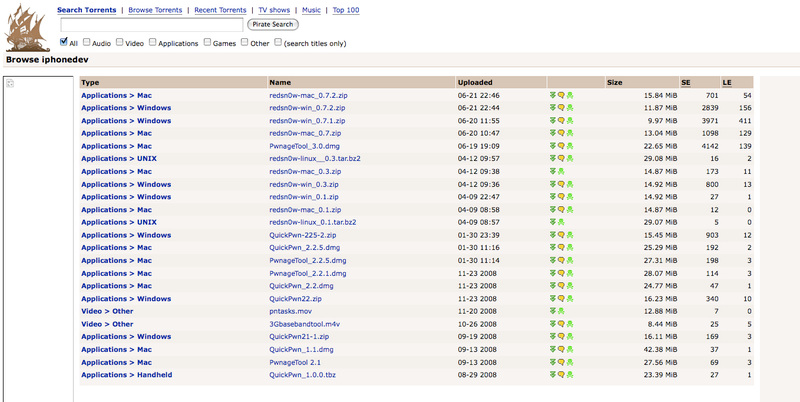This screenshot has height=402, width=800.
Task: Sort torrents by Name header
Action: (x=280, y=82)
